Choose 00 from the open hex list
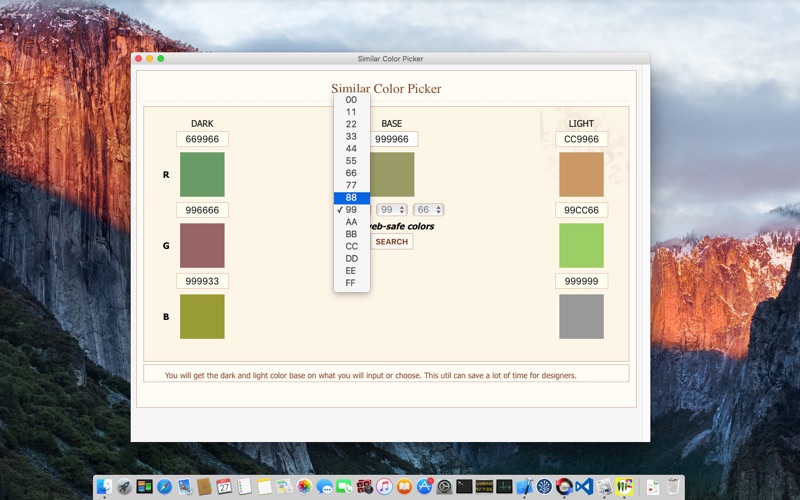Image resolution: width=800 pixels, height=500 pixels. click(x=352, y=100)
